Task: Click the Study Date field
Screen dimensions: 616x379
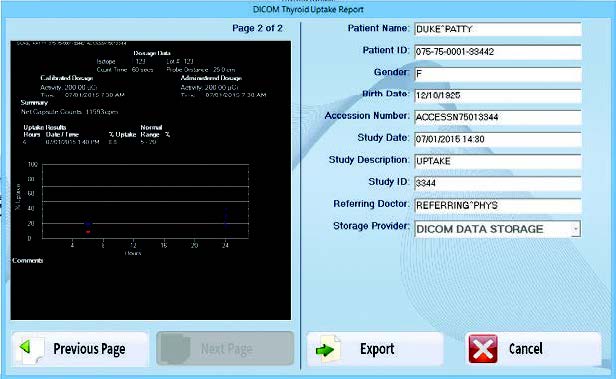Action: (497, 139)
